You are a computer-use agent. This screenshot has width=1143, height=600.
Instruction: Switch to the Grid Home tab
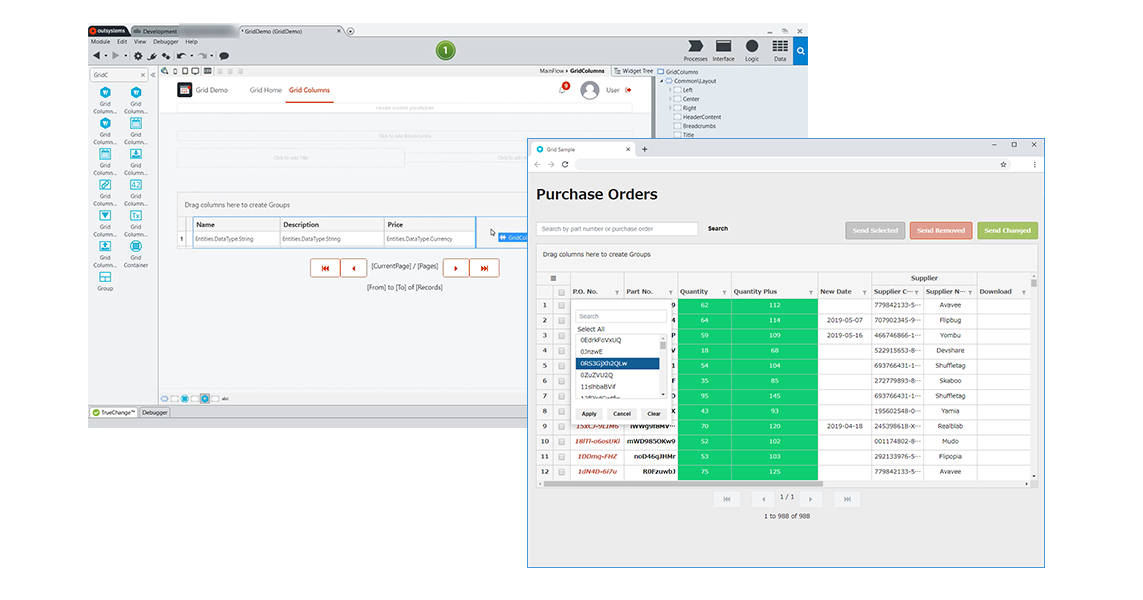(x=265, y=90)
